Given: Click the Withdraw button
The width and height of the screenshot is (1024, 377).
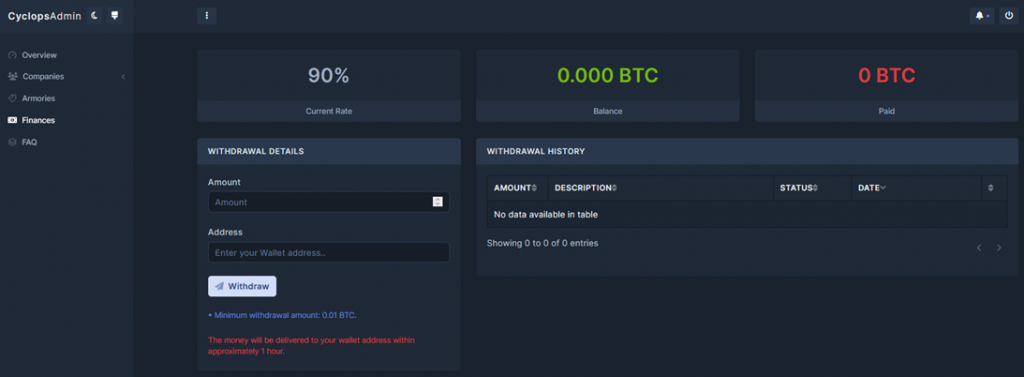Looking at the screenshot, I should 242,286.
